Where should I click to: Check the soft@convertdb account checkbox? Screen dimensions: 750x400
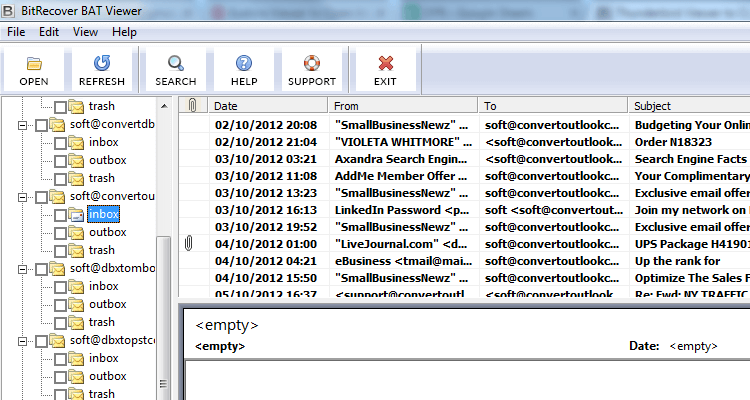(x=42, y=125)
